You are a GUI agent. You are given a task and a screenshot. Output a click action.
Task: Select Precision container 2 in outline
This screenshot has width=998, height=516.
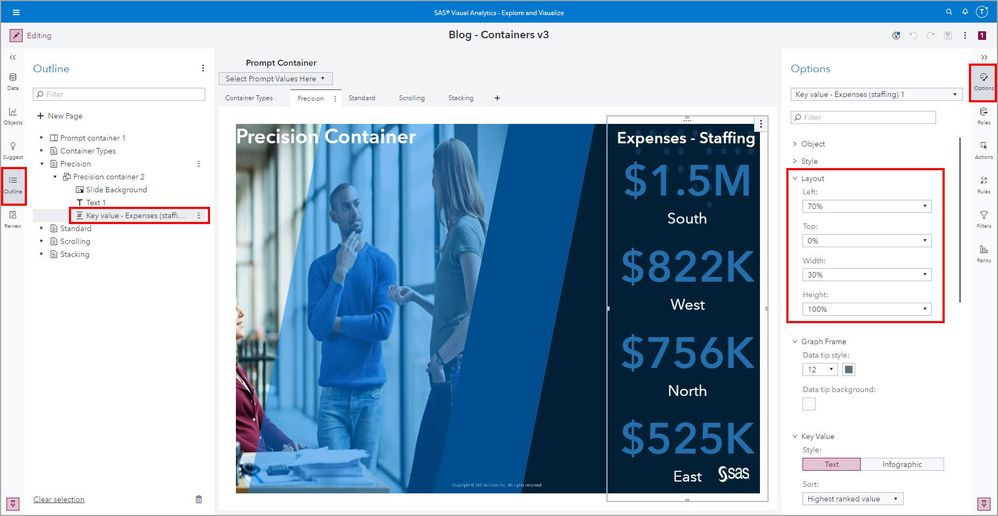pos(109,177)
